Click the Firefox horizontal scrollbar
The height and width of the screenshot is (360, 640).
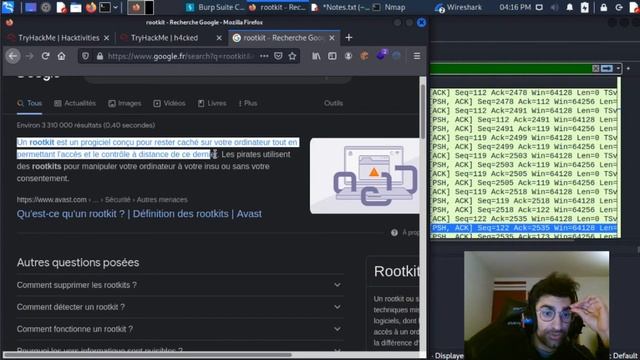(148, 355)
